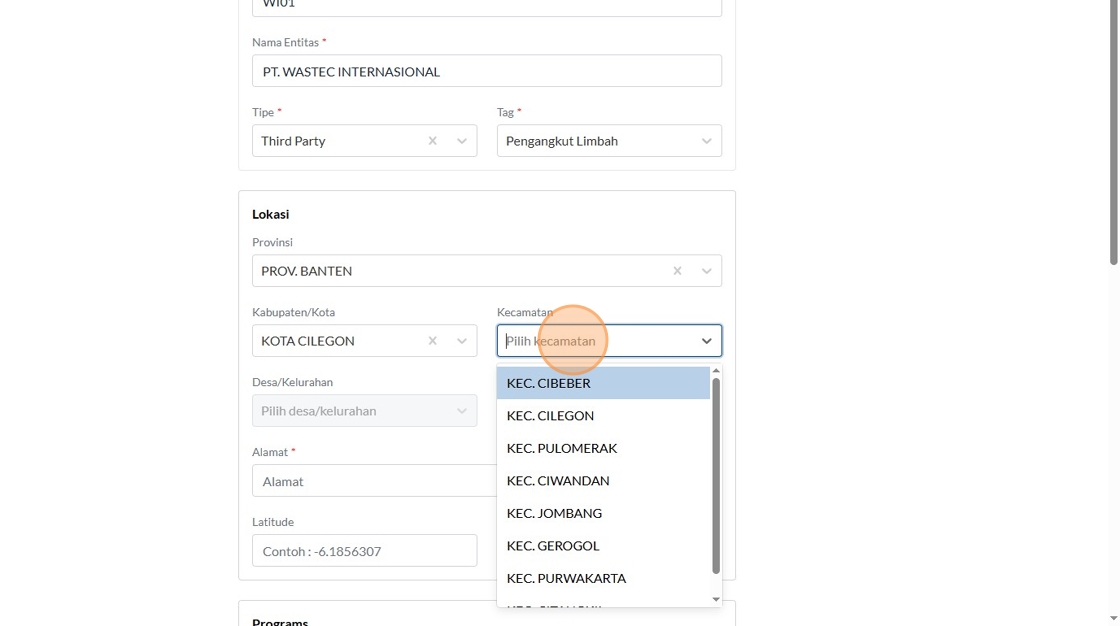Click the page scrollbar down arrow
This screenshot has width=1120, height=626.
(1113, 619)
